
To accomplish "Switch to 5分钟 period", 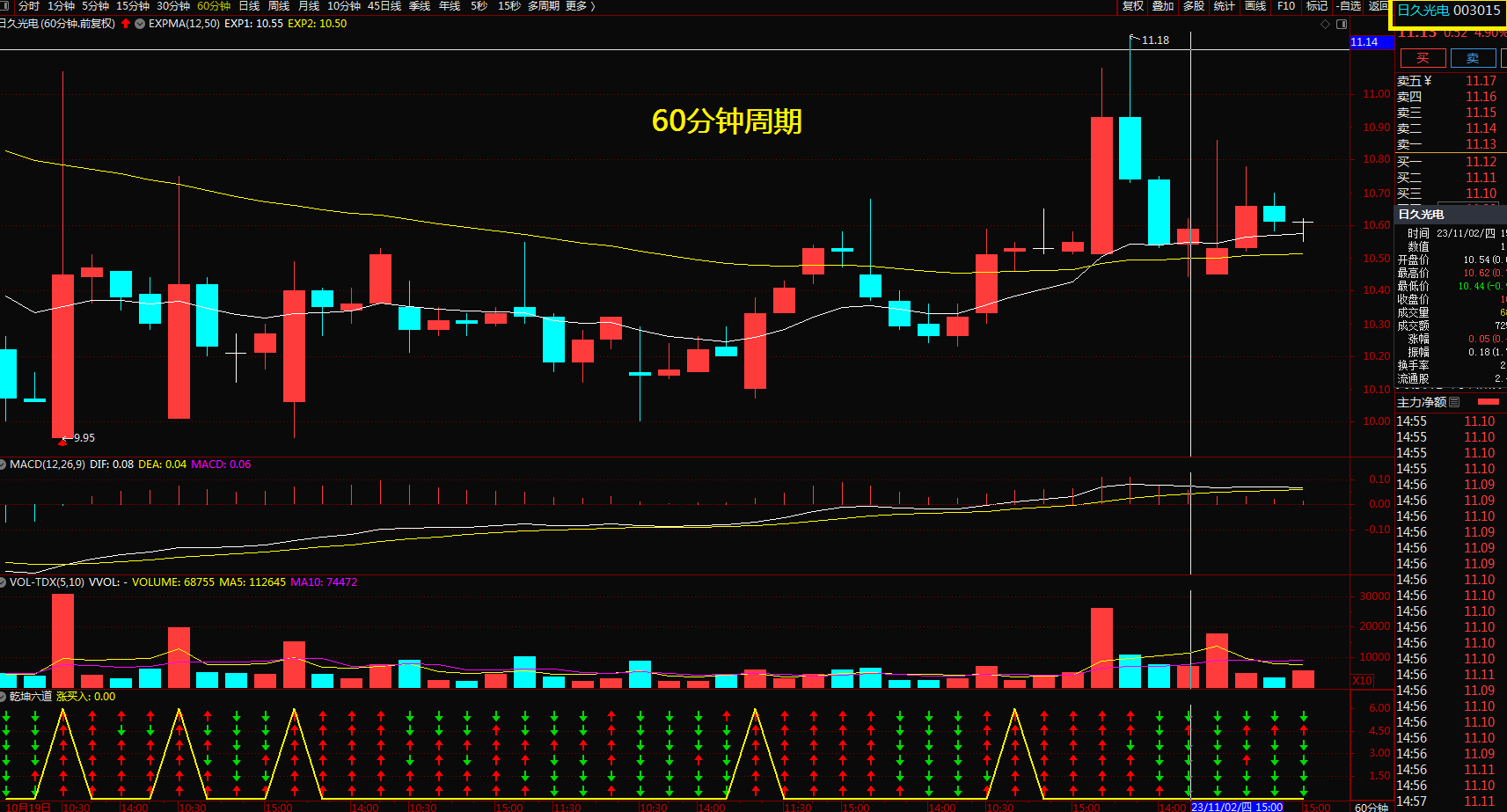I will point(95,6).
